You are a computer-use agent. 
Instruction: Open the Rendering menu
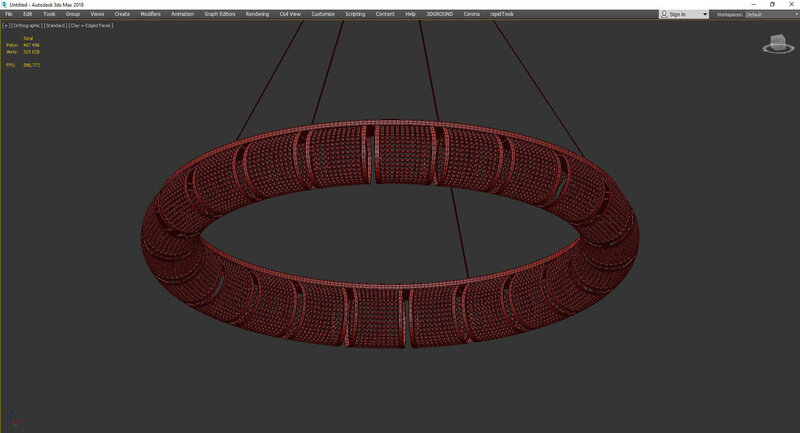tap(257, 15)
